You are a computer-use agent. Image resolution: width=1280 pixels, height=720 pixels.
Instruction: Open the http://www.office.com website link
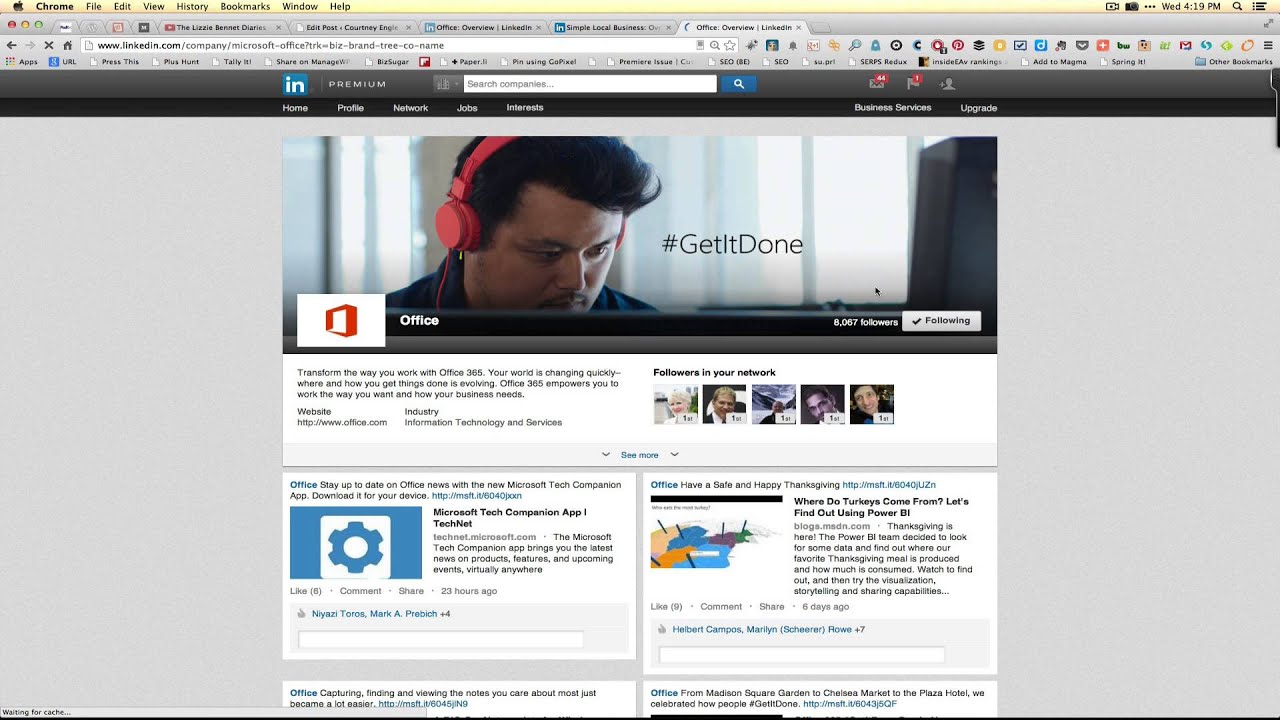(342, 423)
